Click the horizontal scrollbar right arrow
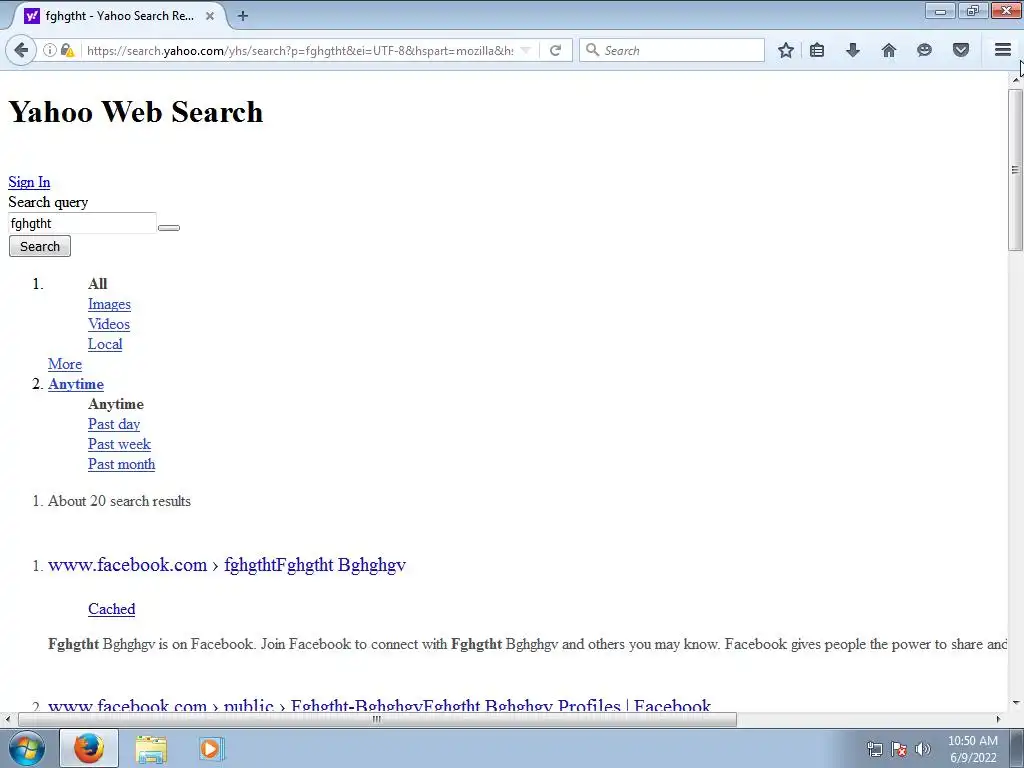 click(x=998, y=719)
